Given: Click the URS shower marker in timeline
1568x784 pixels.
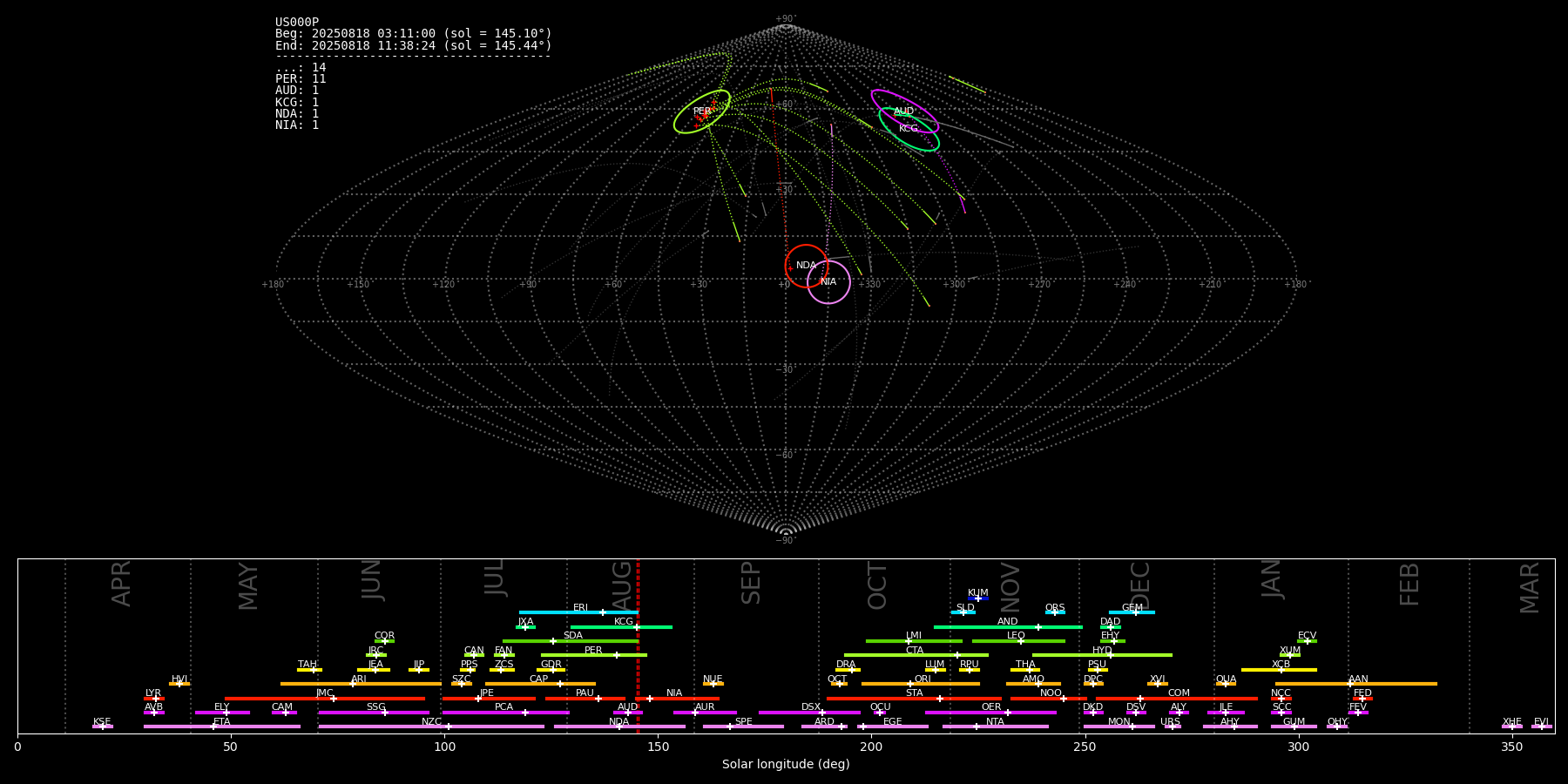Looking at the screenshot, I should (x=1172, y=727).
